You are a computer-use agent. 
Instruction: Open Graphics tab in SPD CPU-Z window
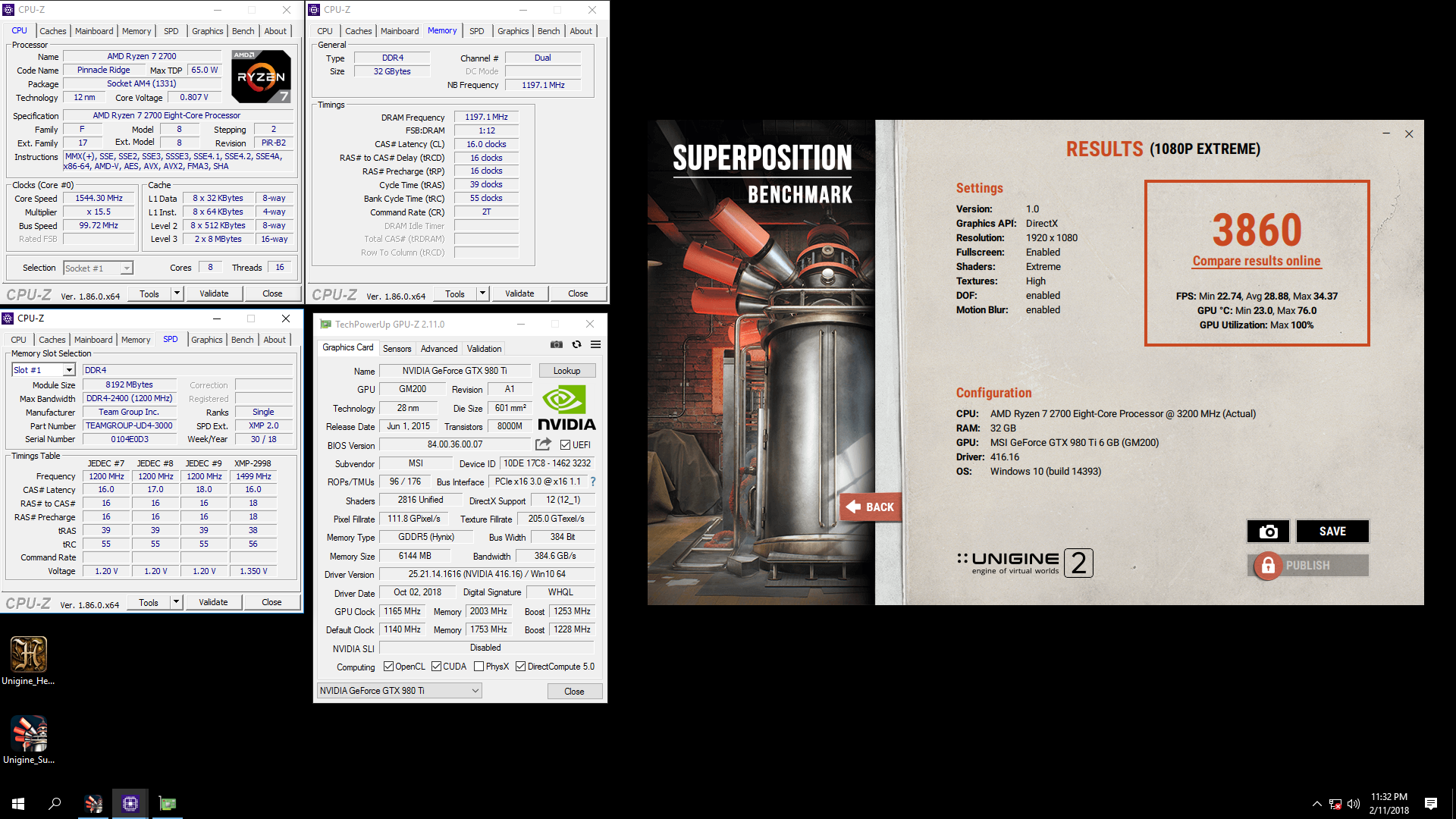point(207,340)
